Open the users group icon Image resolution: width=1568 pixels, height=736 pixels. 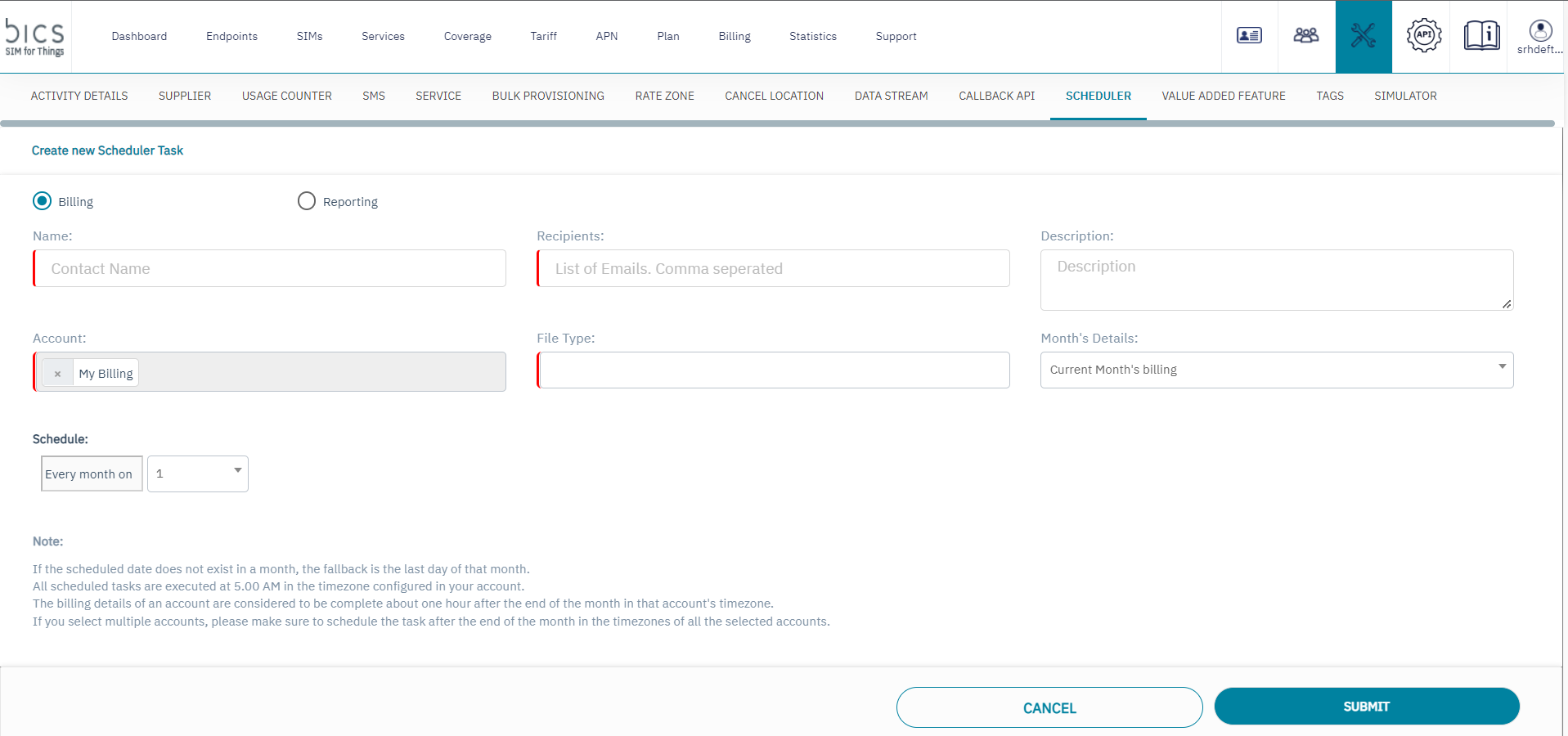tap(1306, 36)
